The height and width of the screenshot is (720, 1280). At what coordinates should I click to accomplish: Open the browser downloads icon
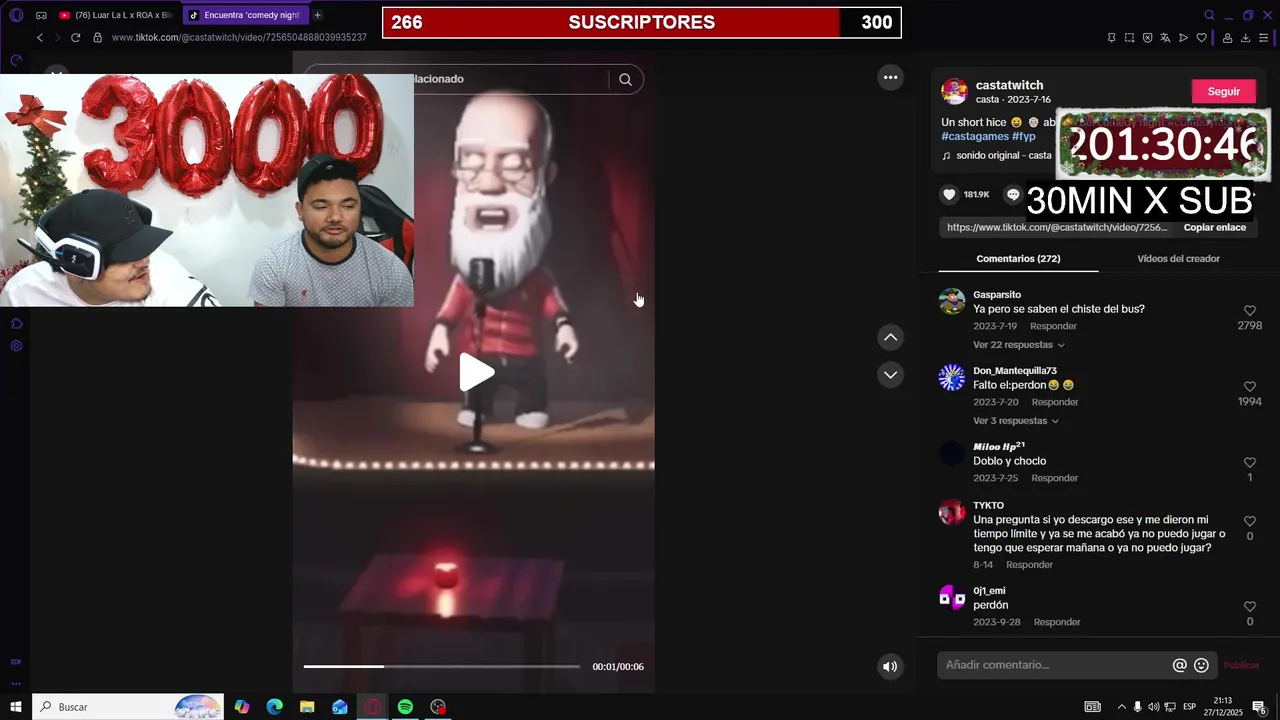(x=1245, y=38)
